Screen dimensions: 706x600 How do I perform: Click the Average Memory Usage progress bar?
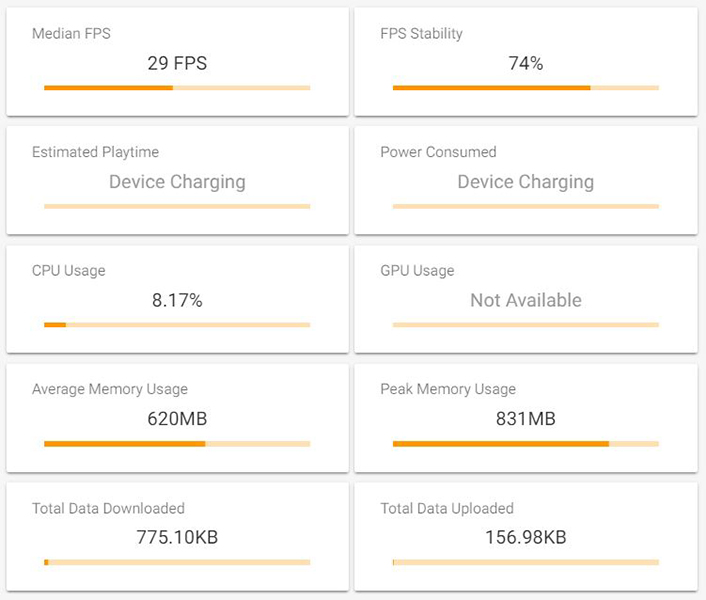click(x=177, y=443)
